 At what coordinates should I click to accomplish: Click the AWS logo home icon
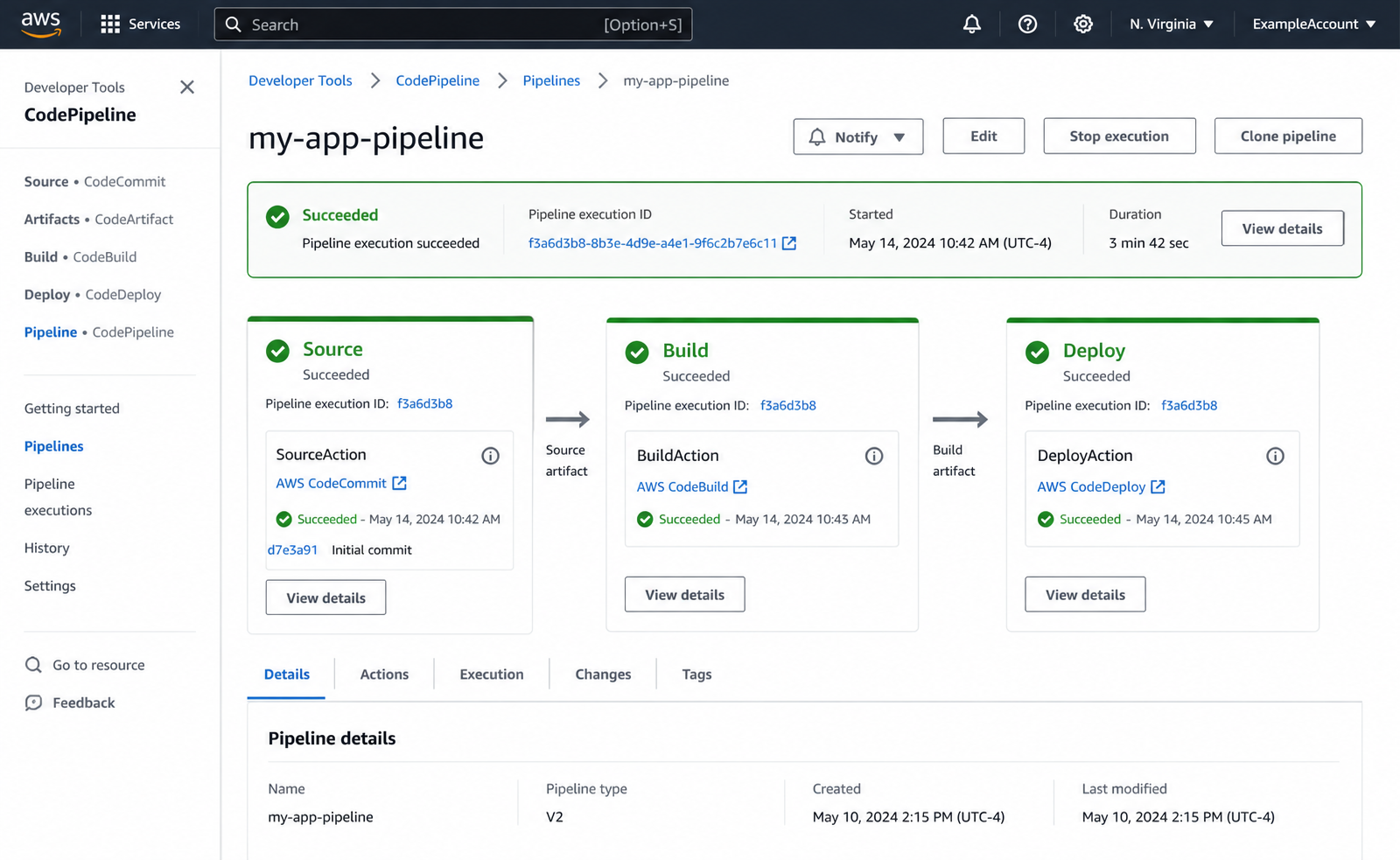(x=41, y=24)
